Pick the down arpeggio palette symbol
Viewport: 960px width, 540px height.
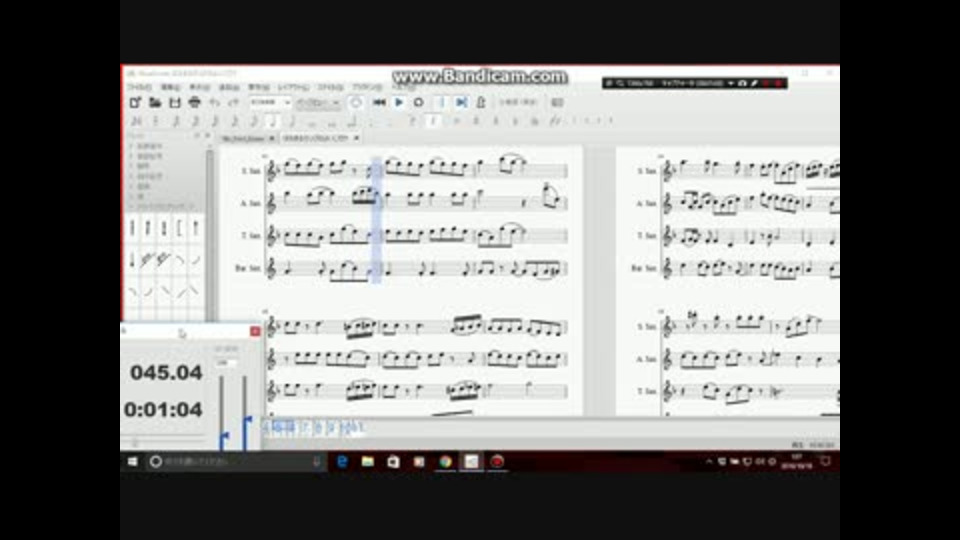[164, 228]
